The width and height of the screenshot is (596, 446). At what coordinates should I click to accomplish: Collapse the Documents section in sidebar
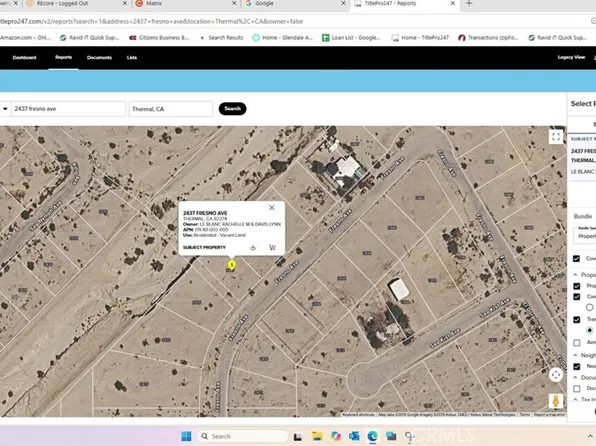pos(575,378)
